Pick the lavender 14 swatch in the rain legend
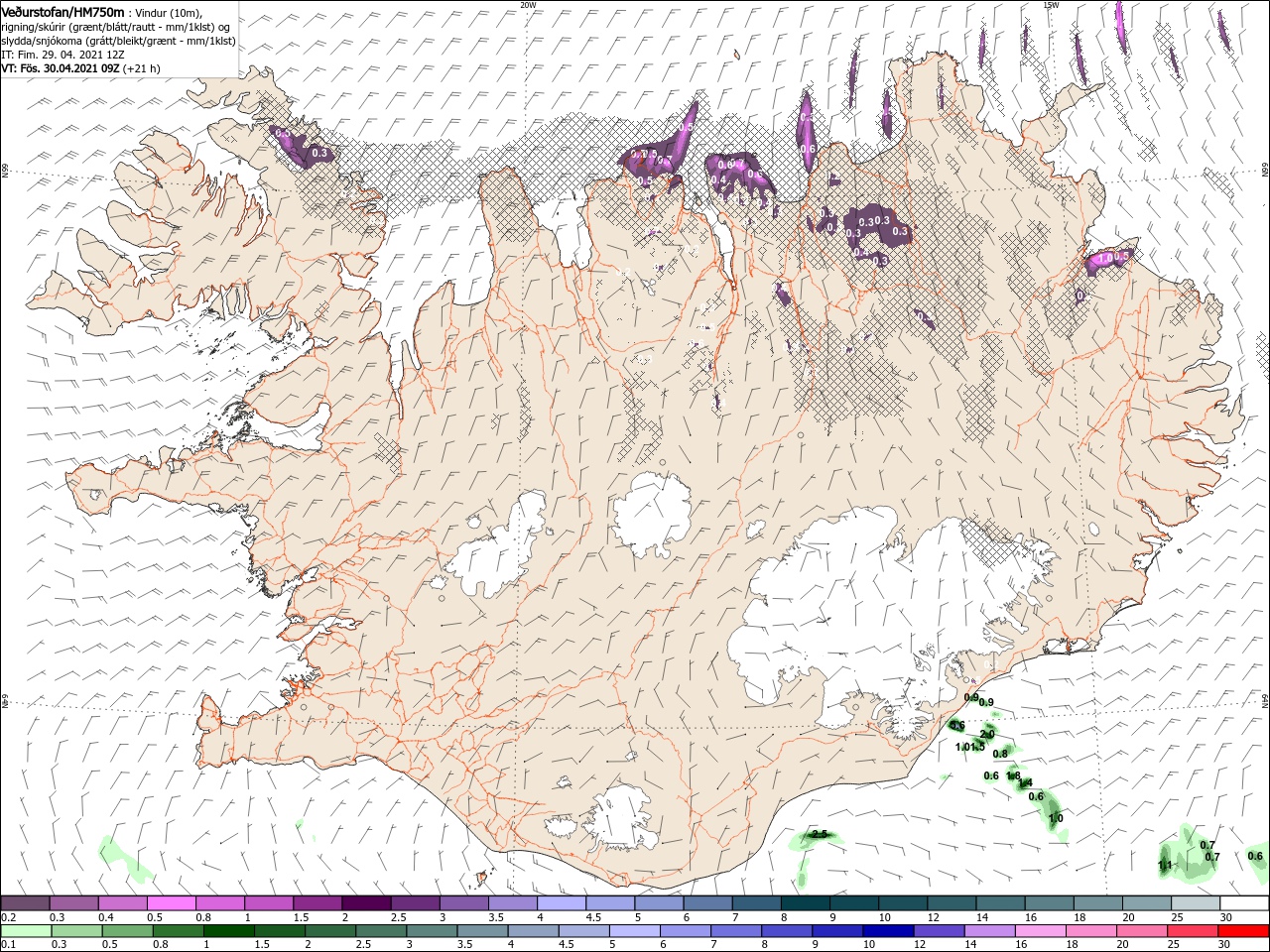1270x952 pixels. [x=990, y=931]
